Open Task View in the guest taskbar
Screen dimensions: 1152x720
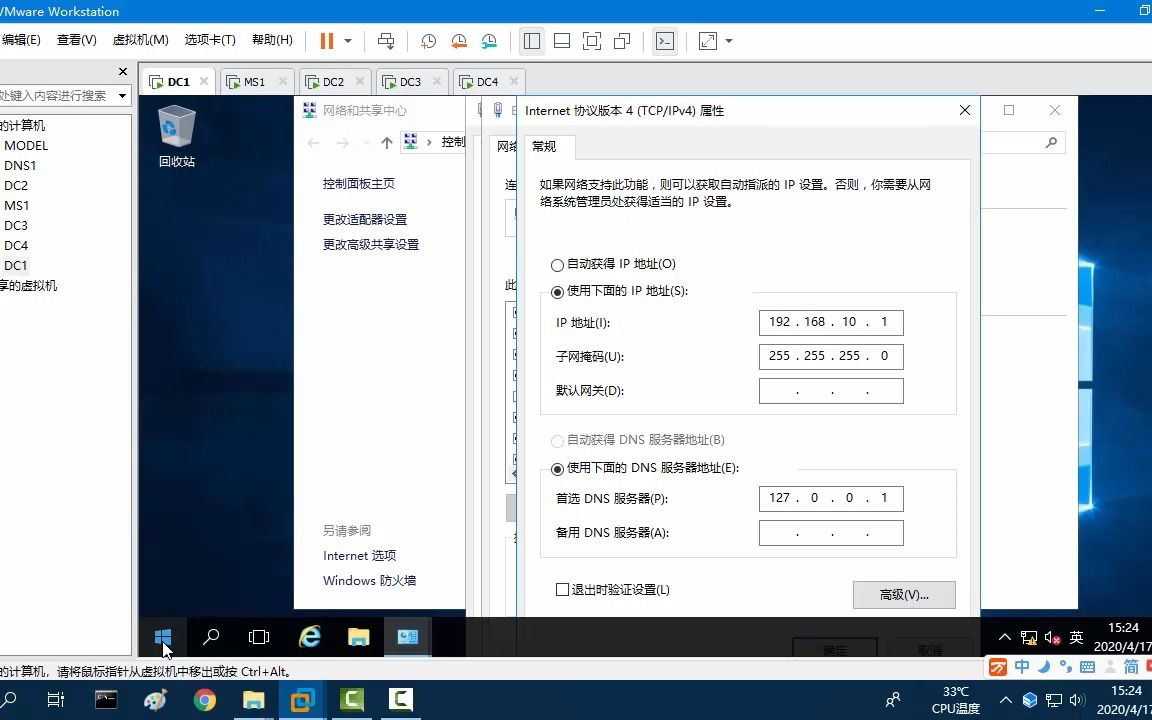259,636
